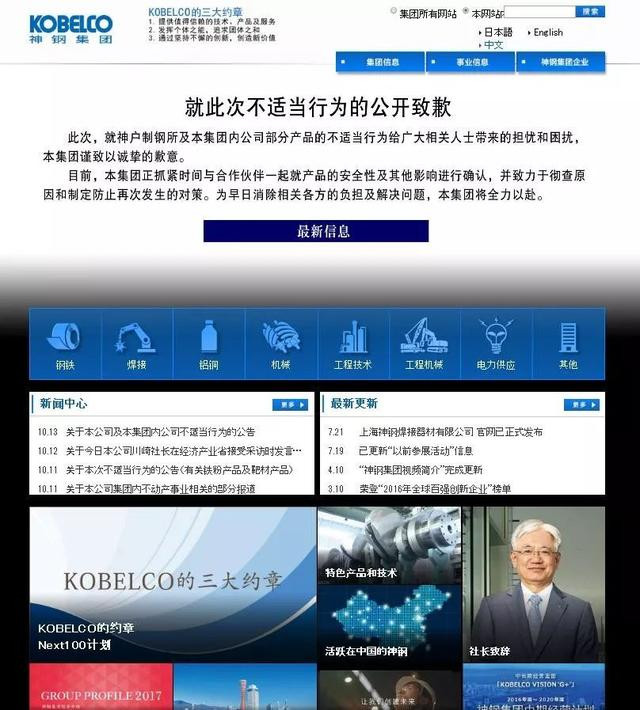Click the 电力供应 light bulb icon
640x710 pixels.
tap(496, 343)
